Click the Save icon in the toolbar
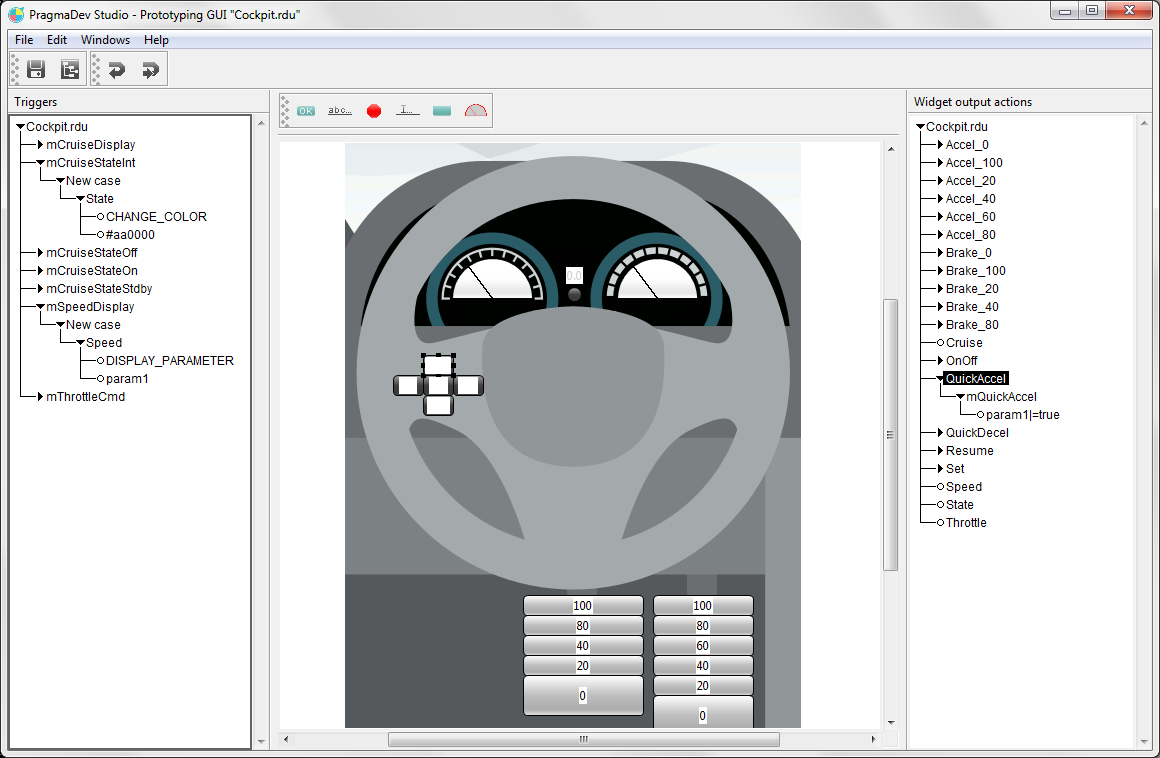Screen dimensions: 1160x758 coord(36,69)
